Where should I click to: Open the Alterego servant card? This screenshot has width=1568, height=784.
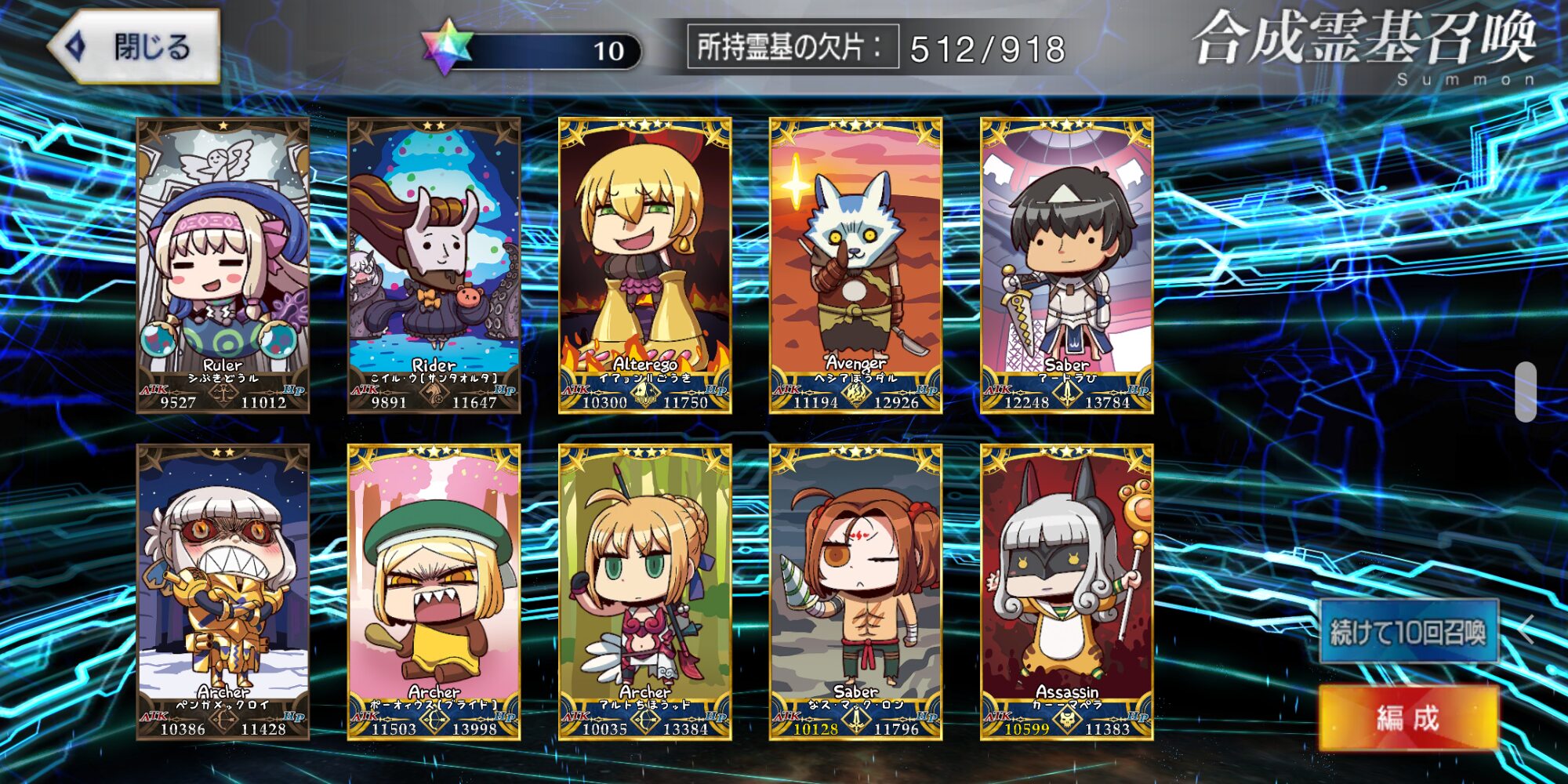tap(644, 266)
